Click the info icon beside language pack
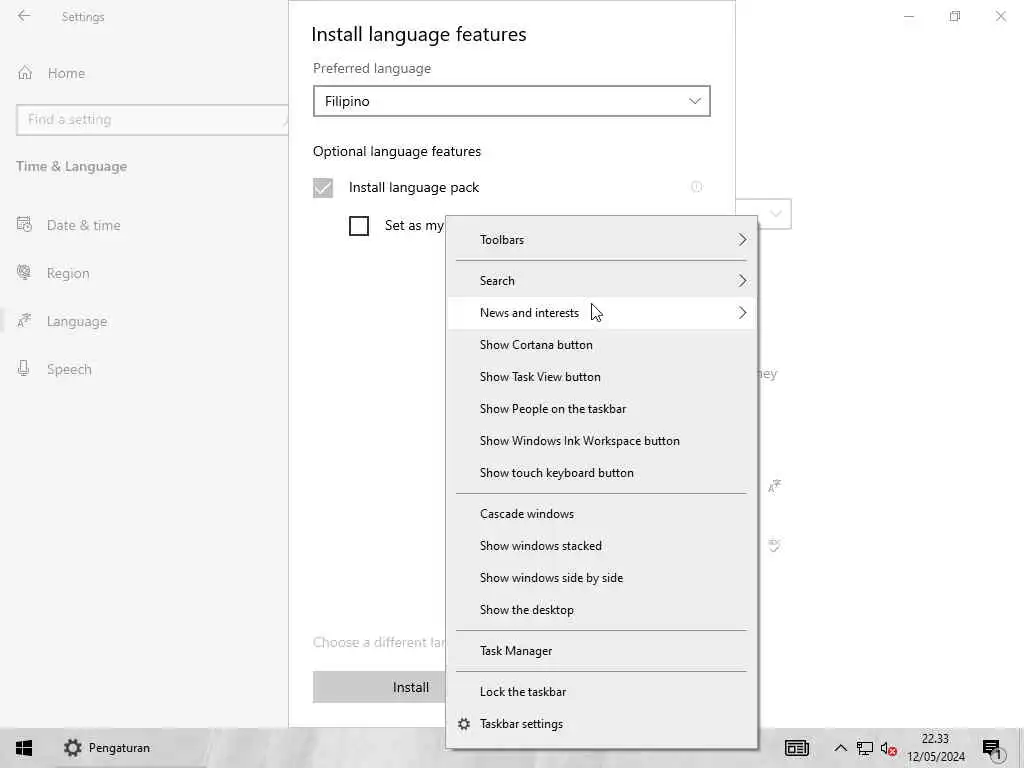 tap(697, 187)
